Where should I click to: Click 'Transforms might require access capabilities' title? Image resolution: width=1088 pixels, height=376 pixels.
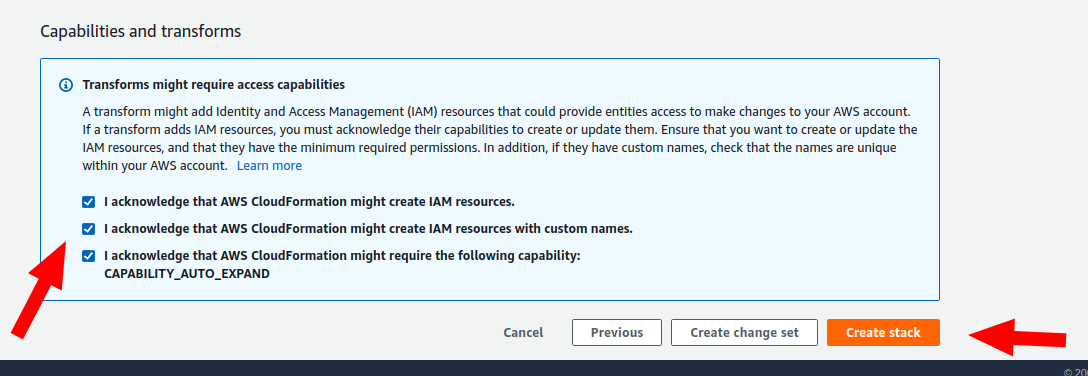214,85
